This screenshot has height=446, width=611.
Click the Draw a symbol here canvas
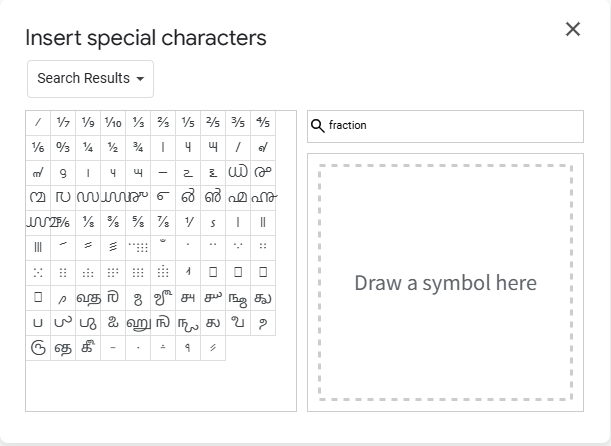point(445,282)
